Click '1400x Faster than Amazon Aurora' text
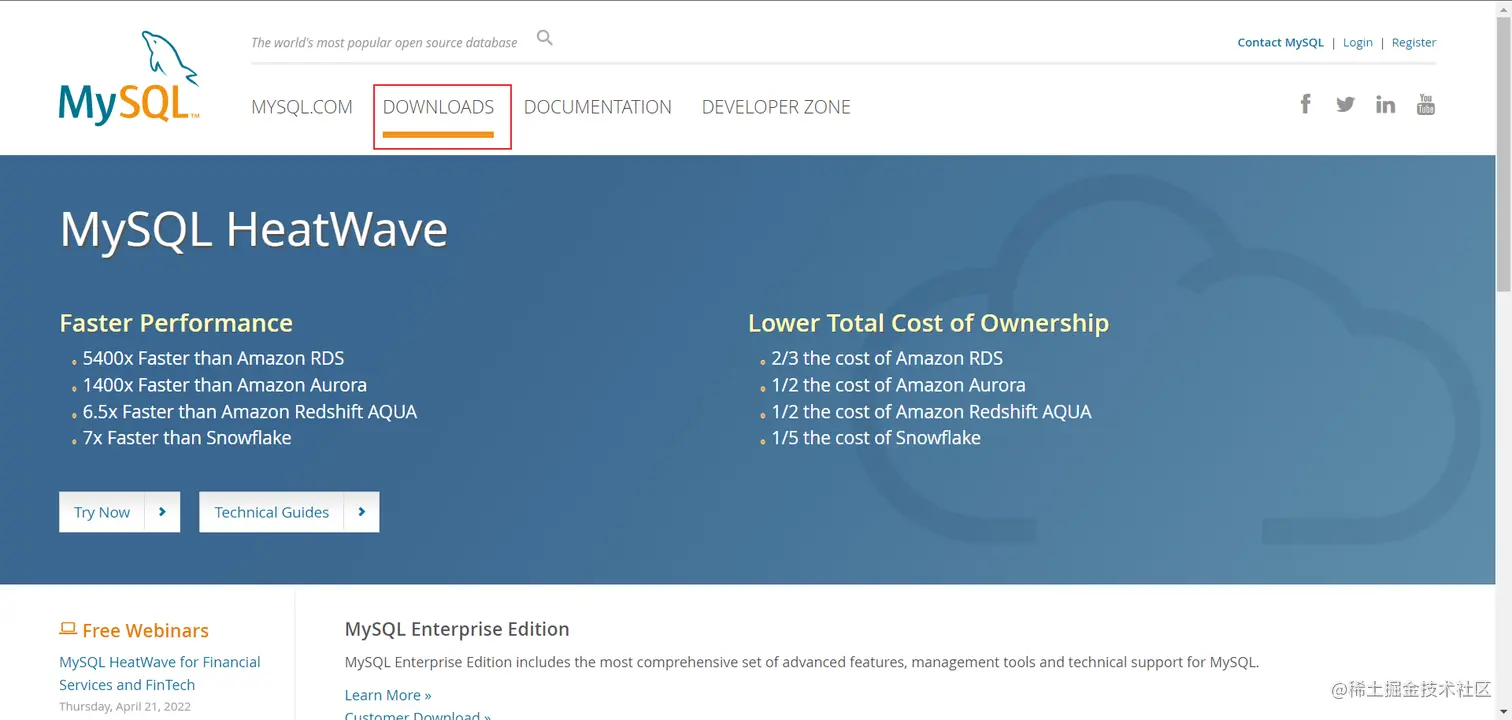Viewport: 1512px width, 720px height. [225, 385]
